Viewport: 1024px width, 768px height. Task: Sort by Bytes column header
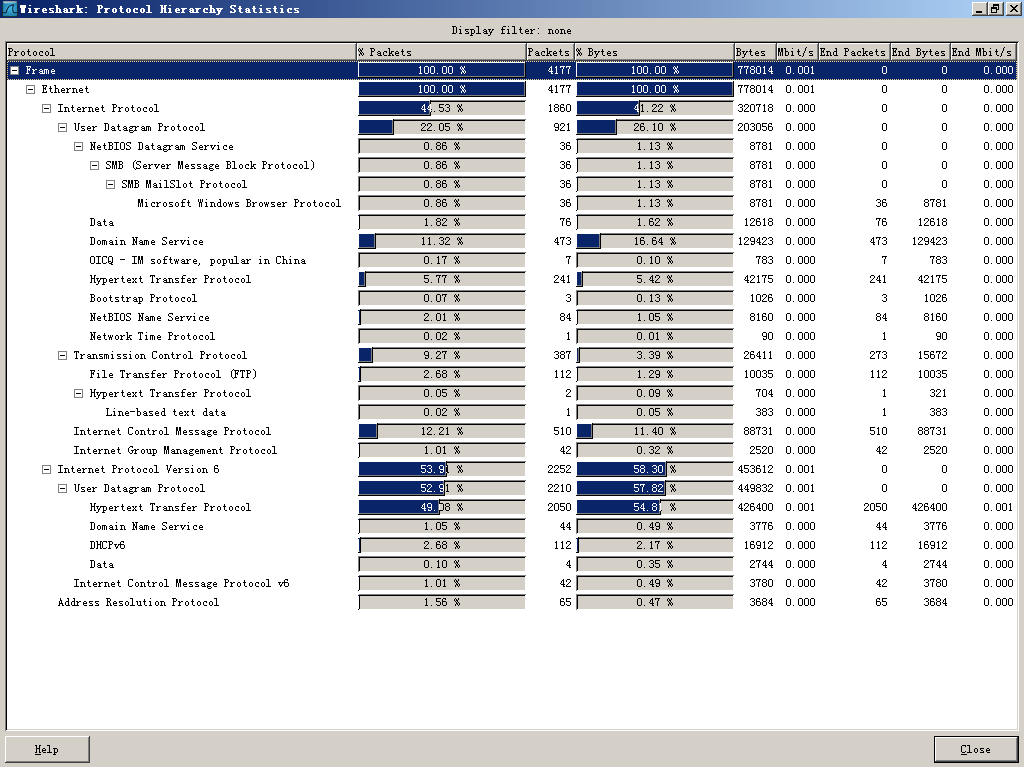(x=754, y=52)
